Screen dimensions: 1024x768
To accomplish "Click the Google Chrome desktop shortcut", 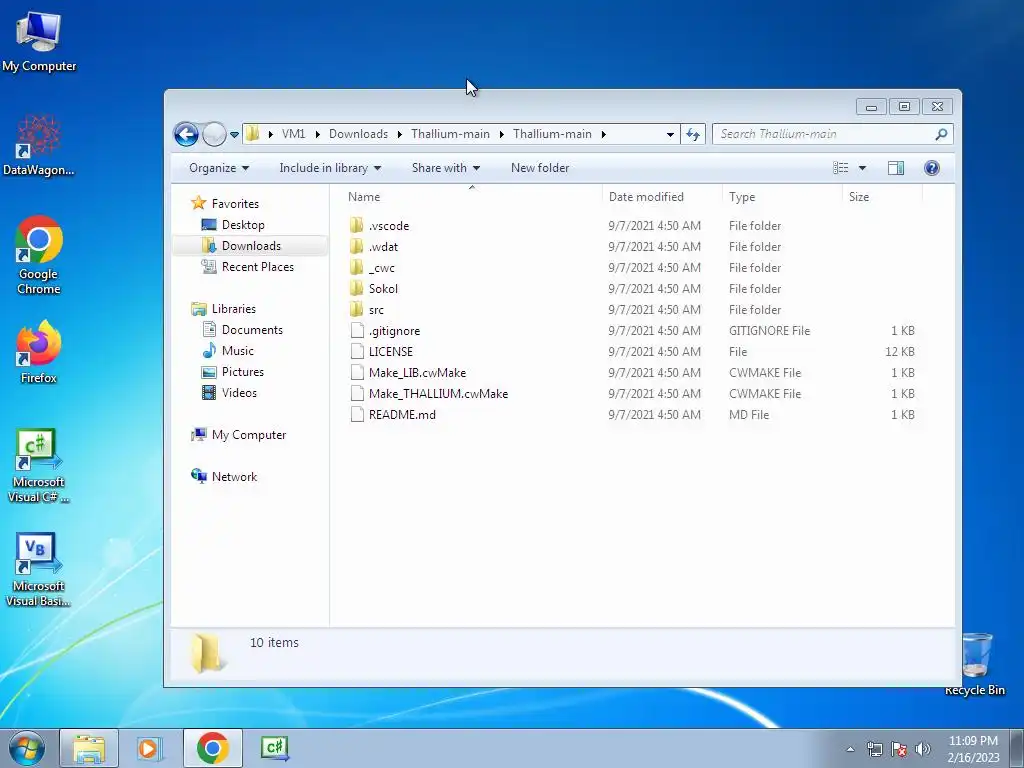I will (39, 256).
